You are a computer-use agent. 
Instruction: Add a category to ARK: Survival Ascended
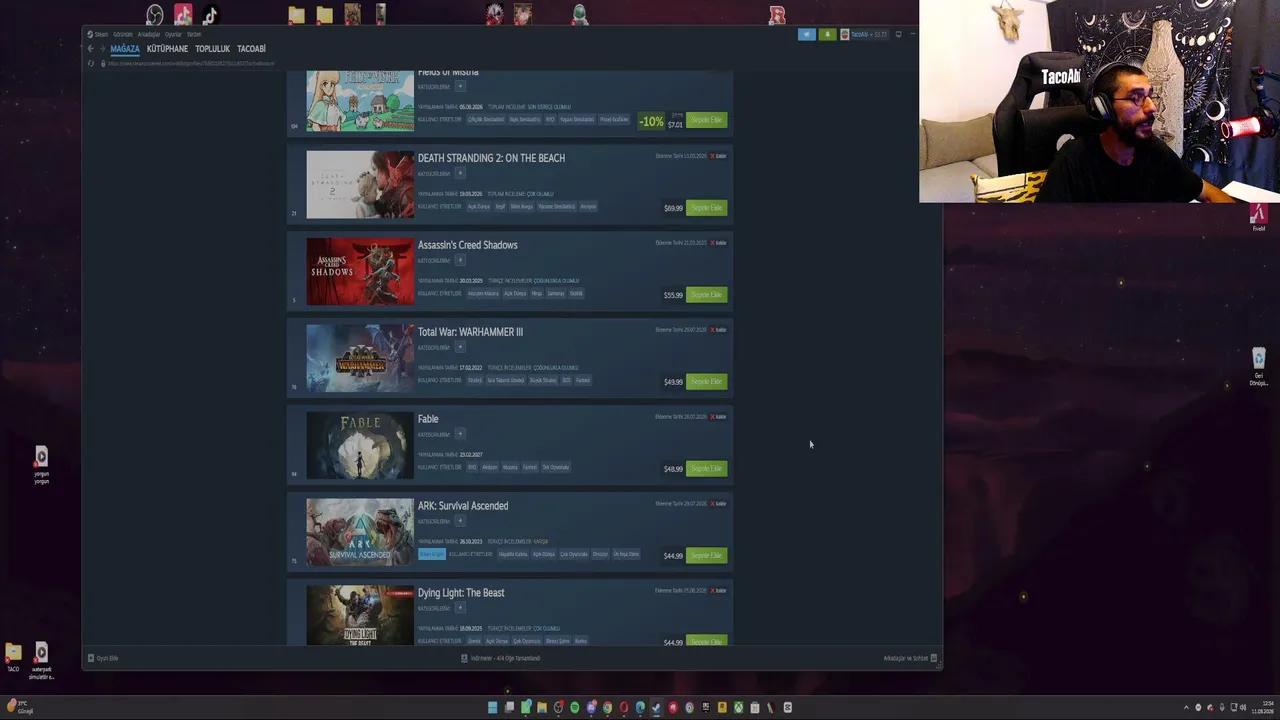click(x=460, y=521)
